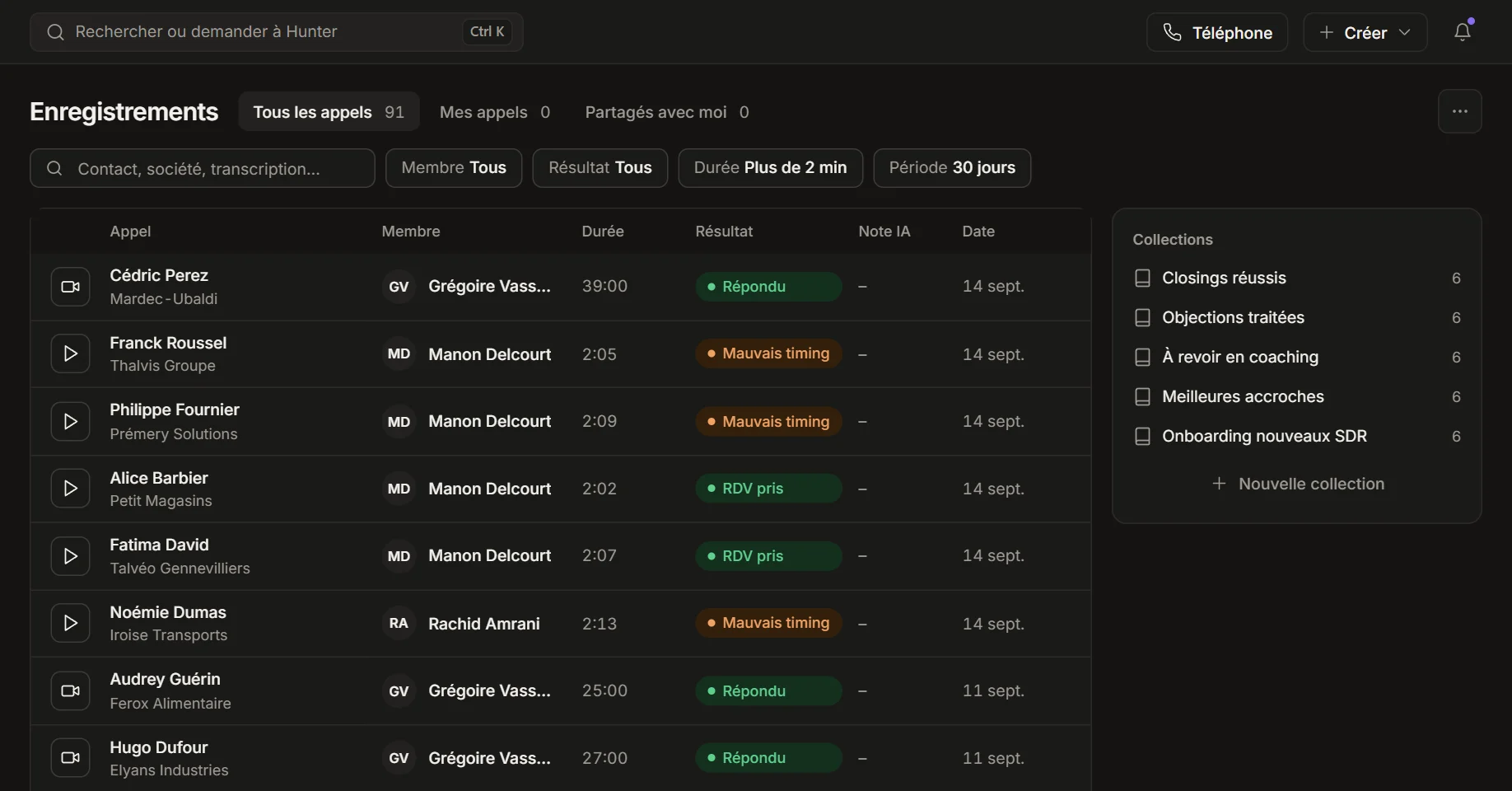This screenshot has height=791, width=1512.
Task: Click the Onboarding nouveaux SDR collection icon
Action: click(1142, 437)
